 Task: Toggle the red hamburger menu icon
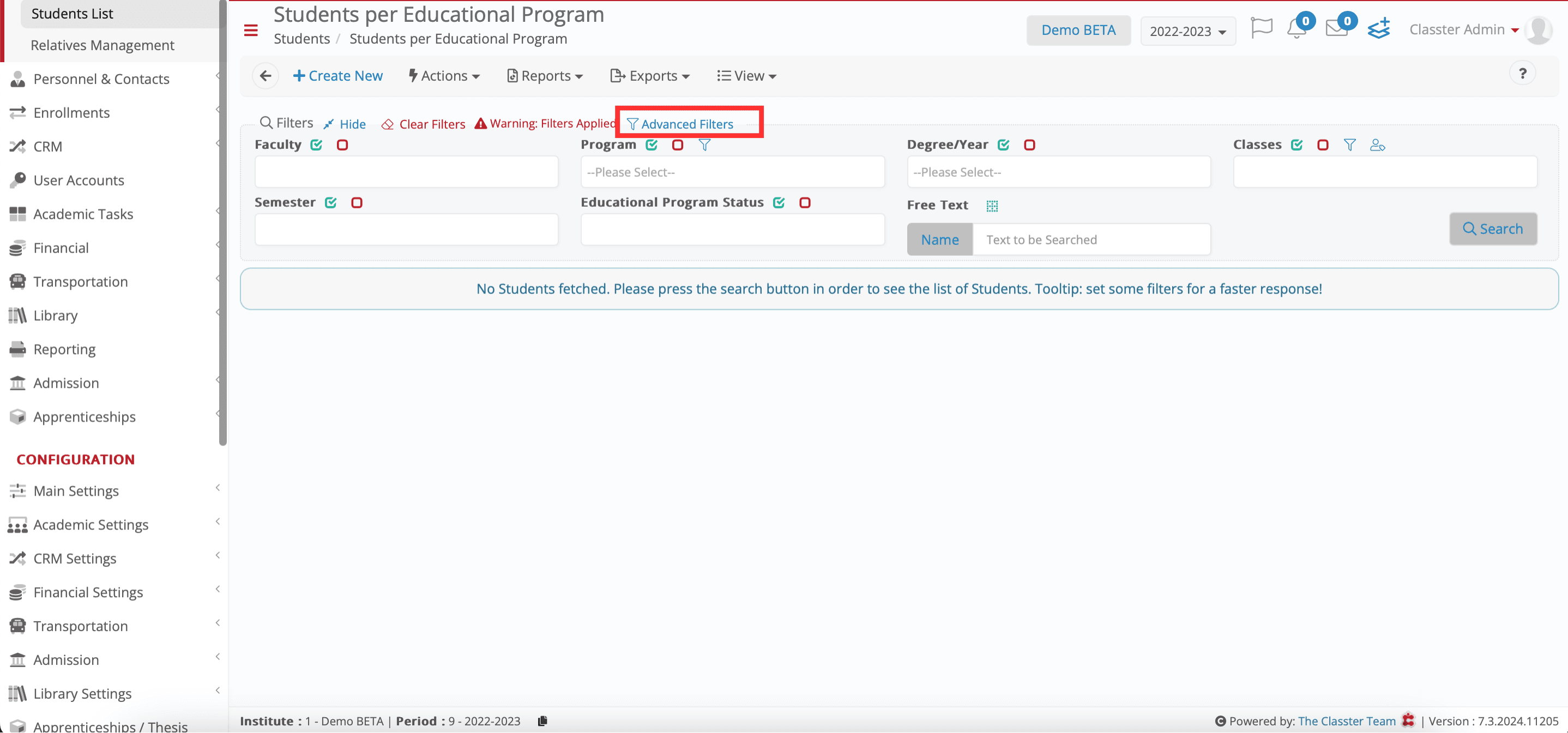[x=251, y=31]
